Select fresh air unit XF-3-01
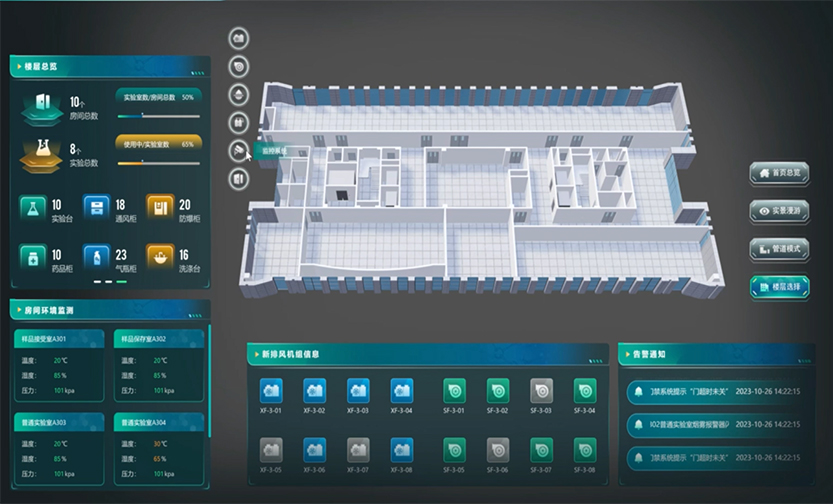 pos(271,390)
